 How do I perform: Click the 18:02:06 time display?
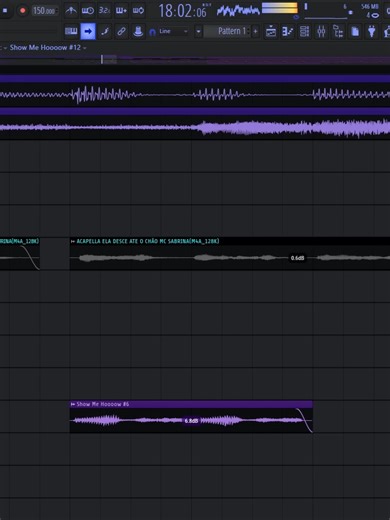click(182, 11)
